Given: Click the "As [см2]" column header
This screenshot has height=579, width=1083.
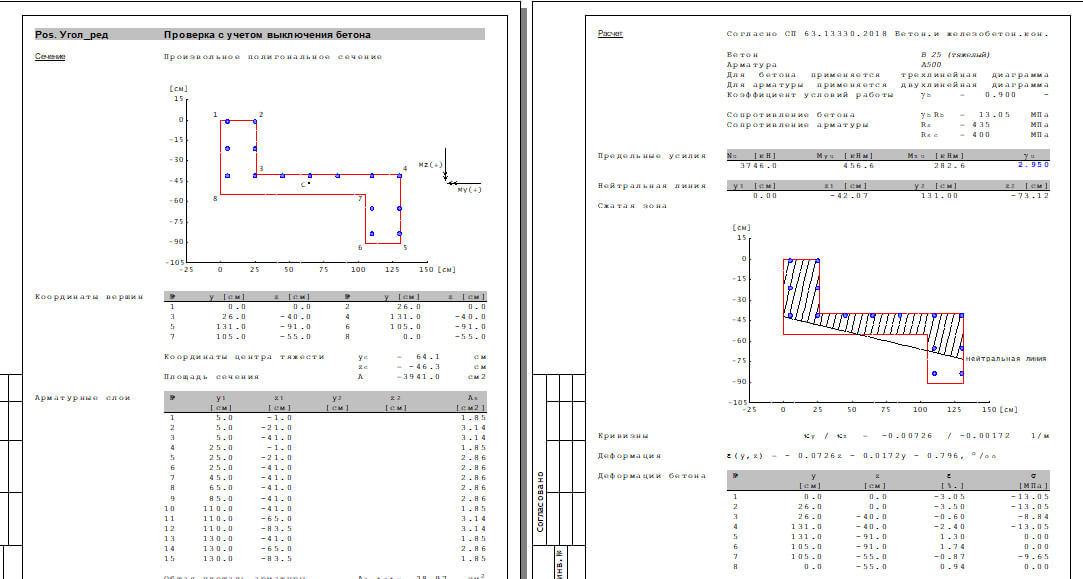Looking at the screenshot, I should coord(472,402).
